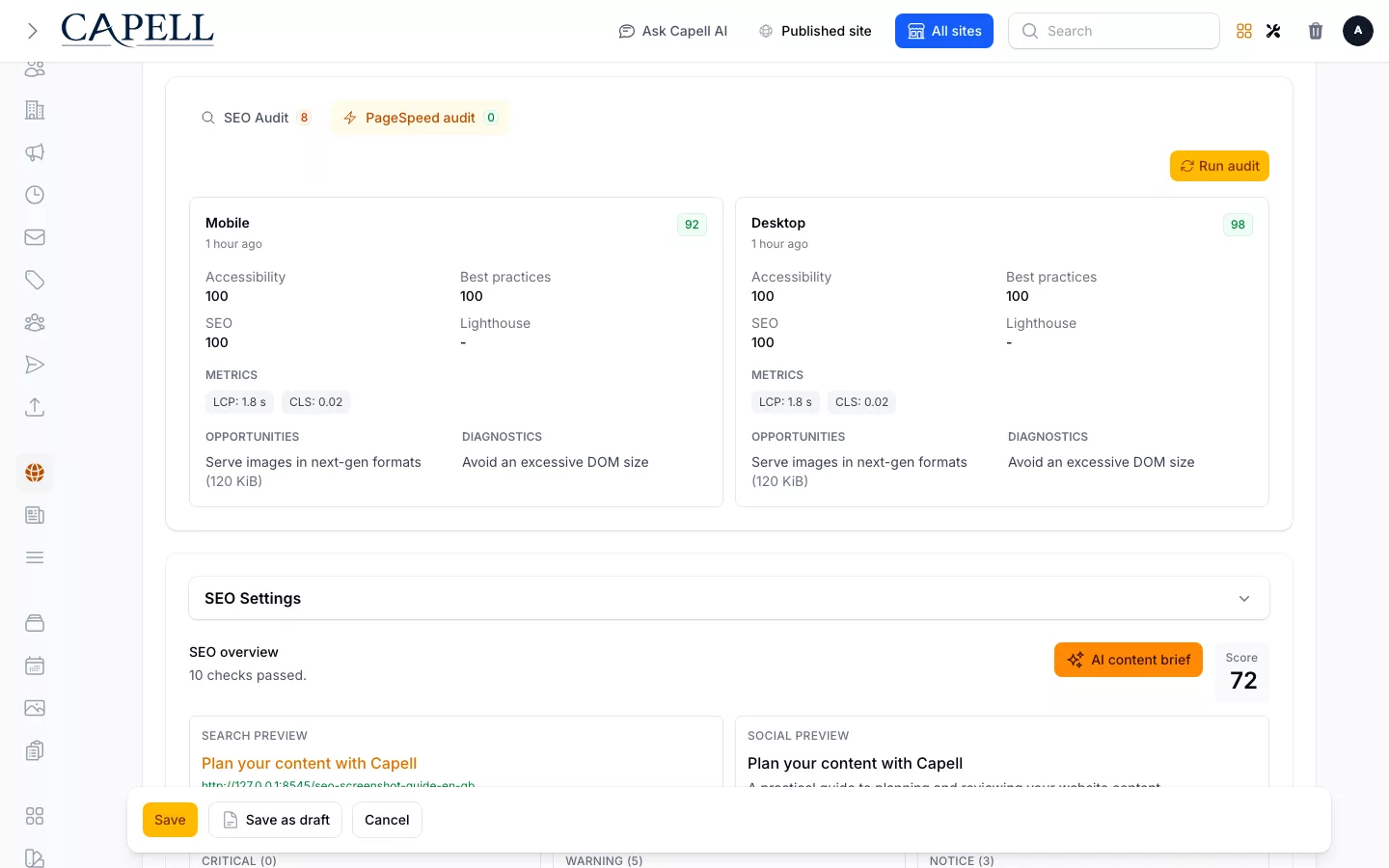Open the envelope mail icon in the sidebar

(35, 237)
